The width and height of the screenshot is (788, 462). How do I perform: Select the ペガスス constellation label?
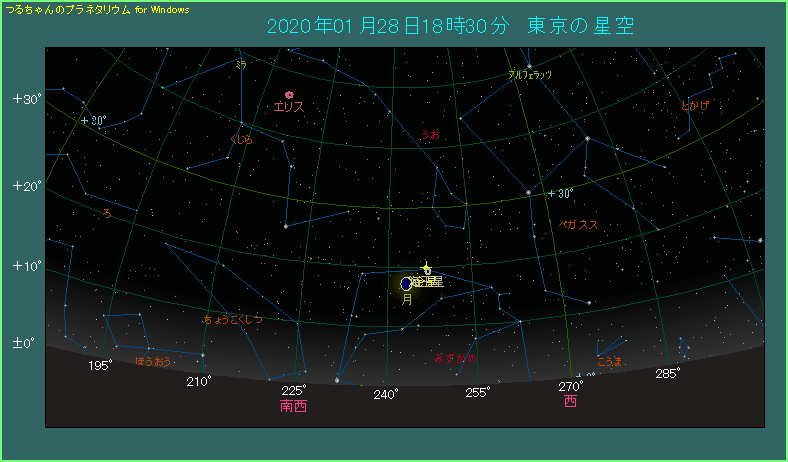point(578,225)
